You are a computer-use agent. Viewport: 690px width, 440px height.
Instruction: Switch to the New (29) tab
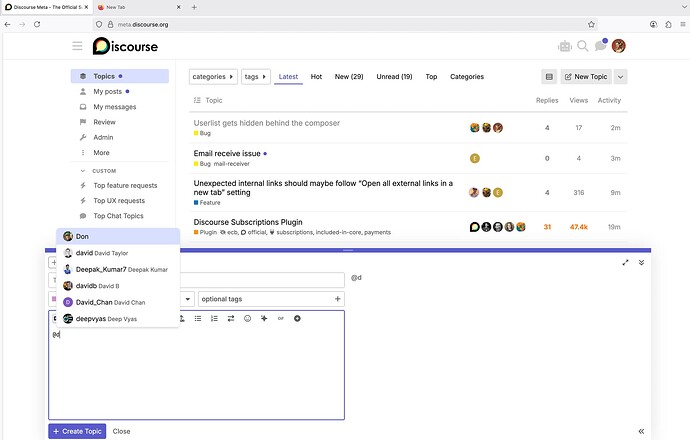coord(349,77)
